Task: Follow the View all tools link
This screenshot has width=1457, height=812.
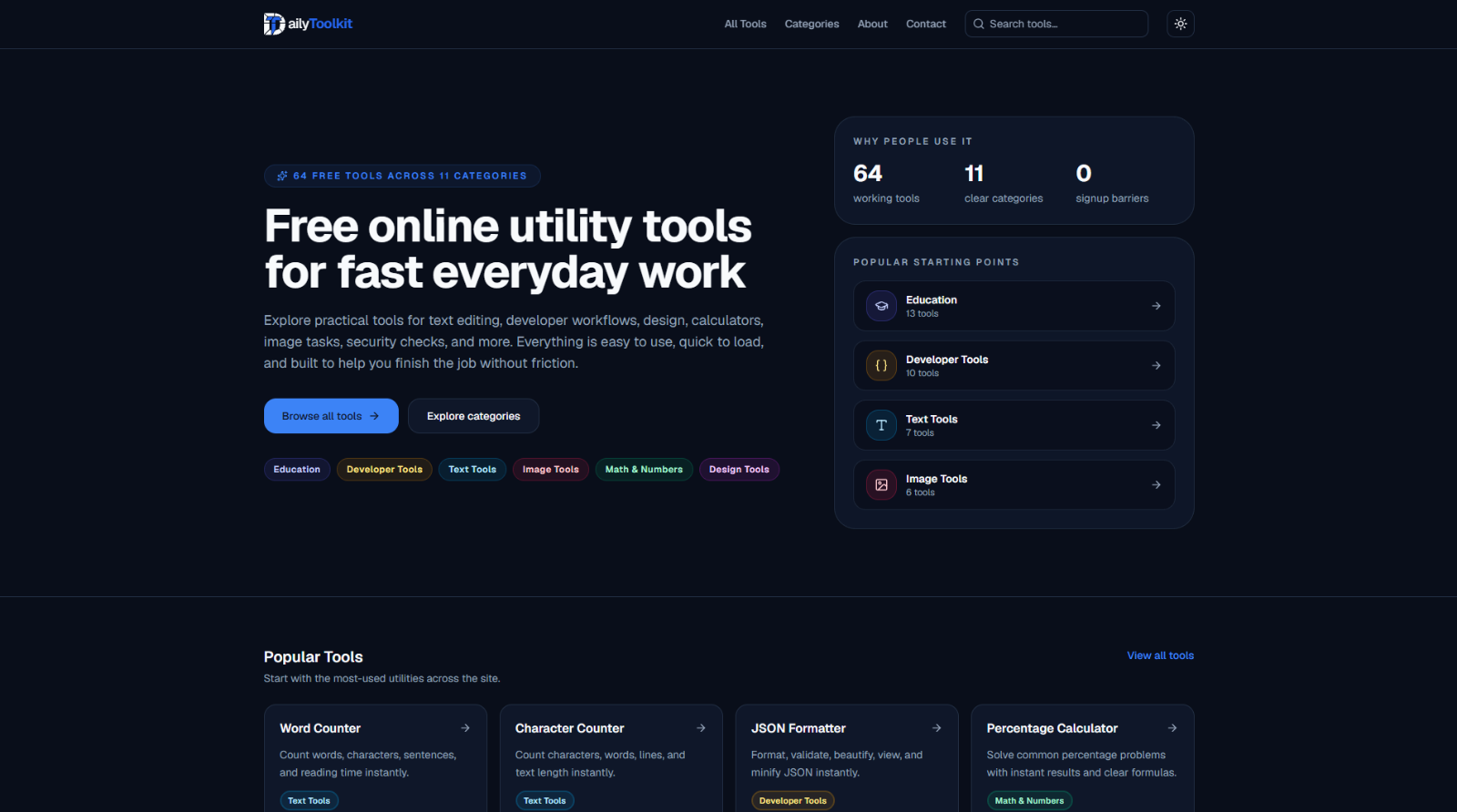Action: (1160, 655)
